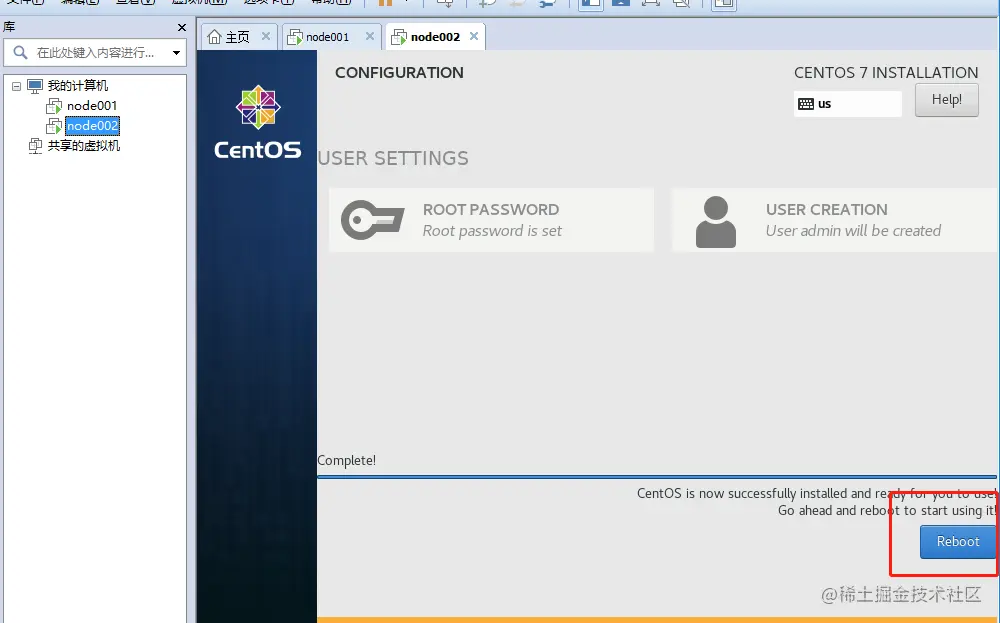Screen dimensions: 1000x623
Task: Select node001 in the library tree
Action: point(92,106)
